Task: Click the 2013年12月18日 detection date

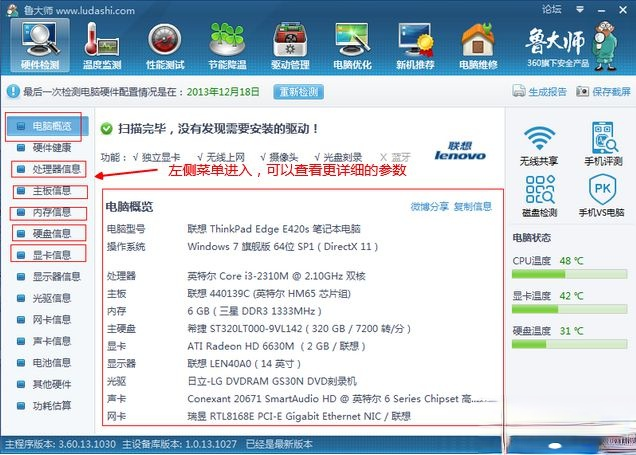Action: point(223,92)
